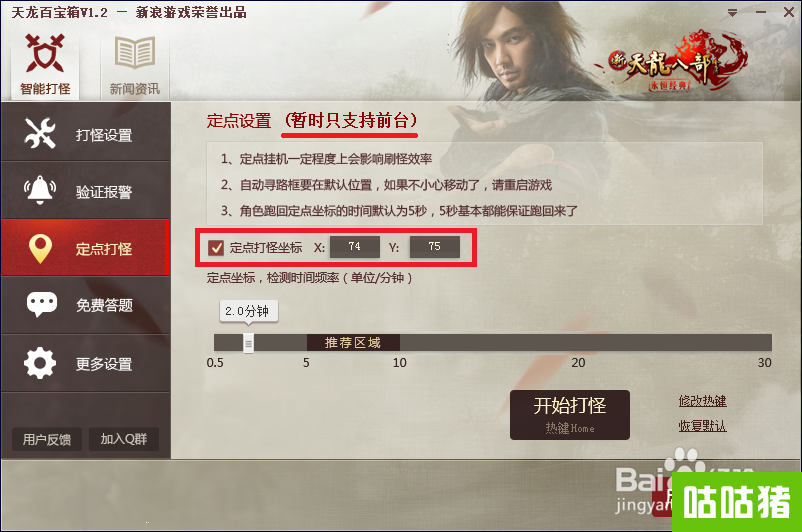Image resolution: width=802 pixels, height=532 pixels.
Task: Open the title bar dropdown menu arrow
Action: tap(732, 13)
